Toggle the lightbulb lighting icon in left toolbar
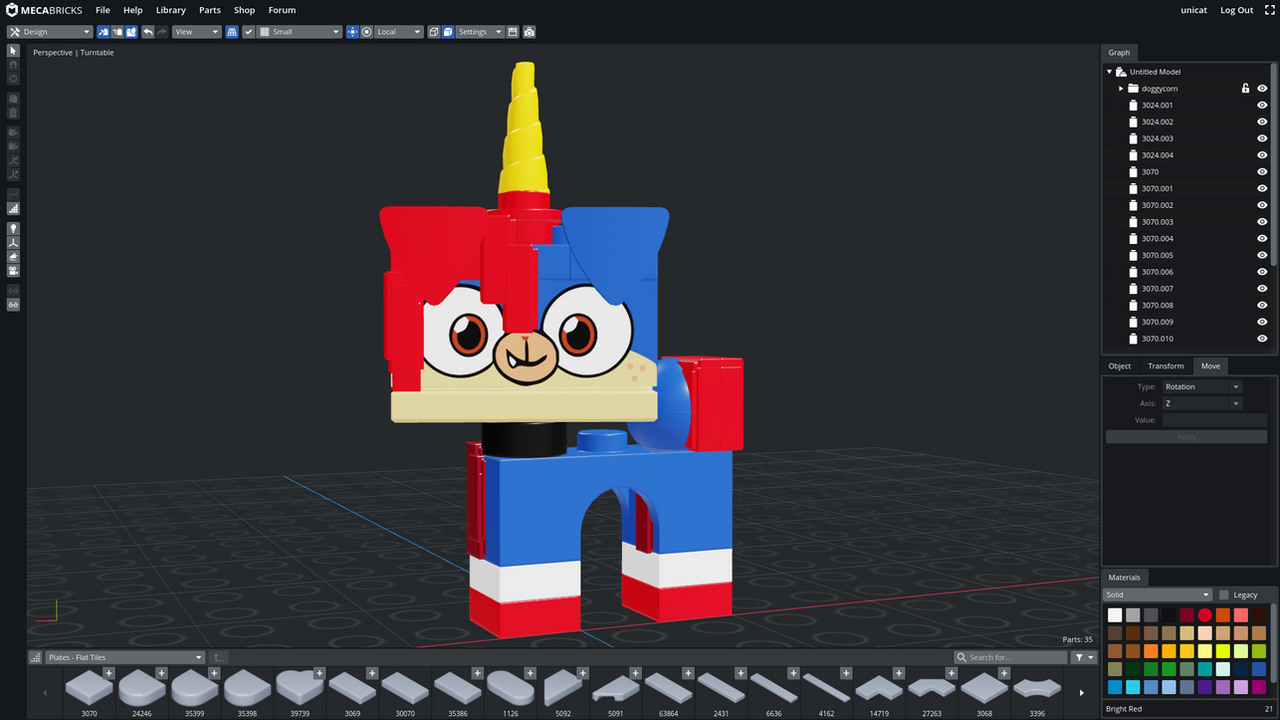This screenshot has width=1280, height=720. point(14,229)
